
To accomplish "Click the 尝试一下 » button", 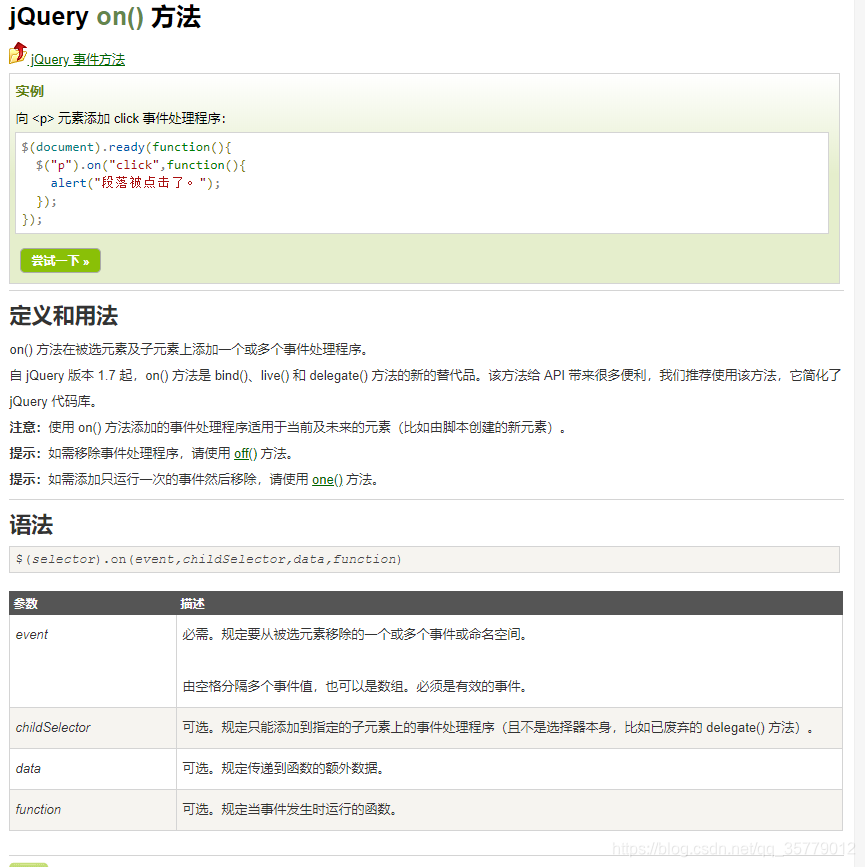I will pyautogui.click(x=59, y=260).
